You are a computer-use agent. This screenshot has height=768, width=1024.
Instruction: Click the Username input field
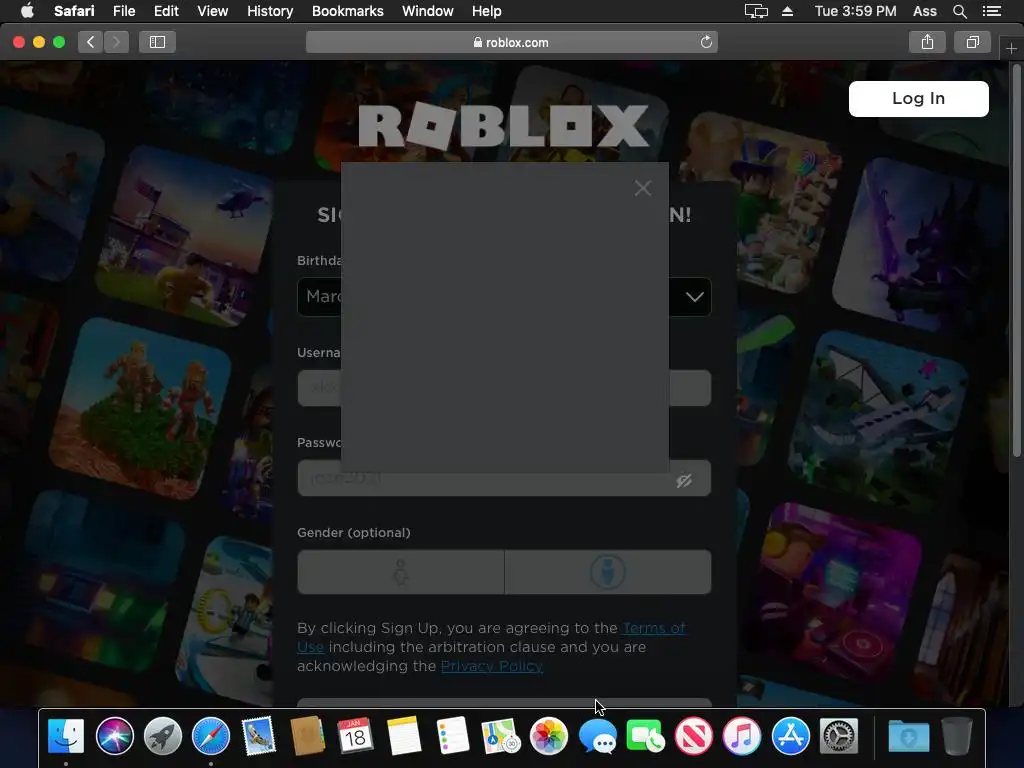coord(504,388)
